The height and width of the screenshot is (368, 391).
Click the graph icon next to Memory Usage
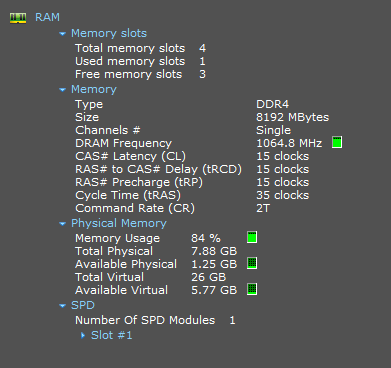tap(252, 237)
